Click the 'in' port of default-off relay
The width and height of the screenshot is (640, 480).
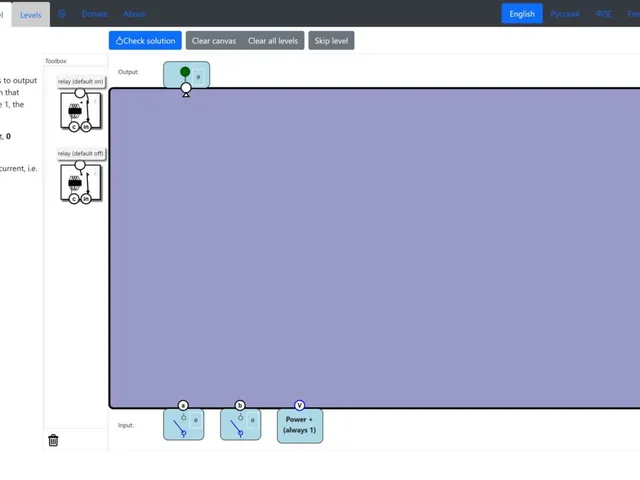[x=86, y=199]
